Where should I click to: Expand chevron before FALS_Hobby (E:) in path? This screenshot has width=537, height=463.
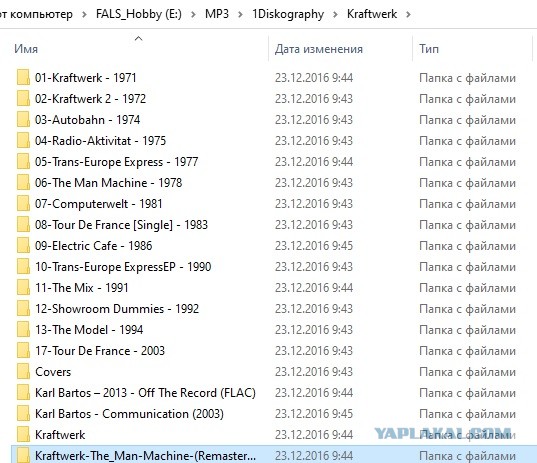coord(84,14)
